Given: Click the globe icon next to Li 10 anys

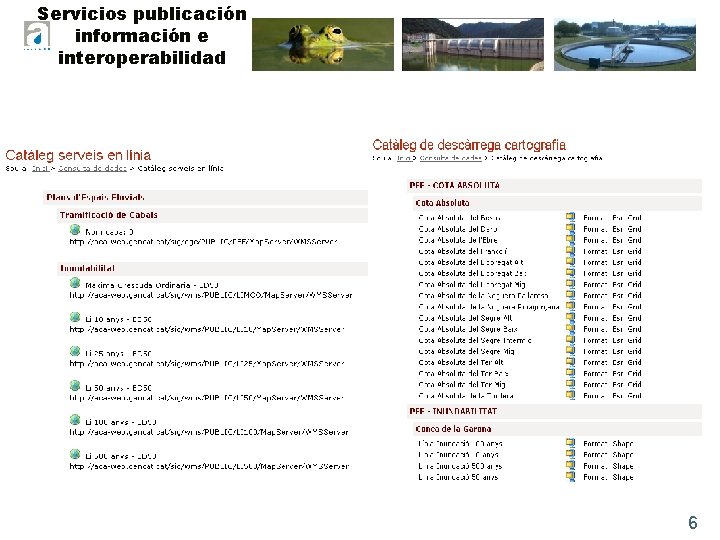Looking at the screenshot, I should point(75,317).
